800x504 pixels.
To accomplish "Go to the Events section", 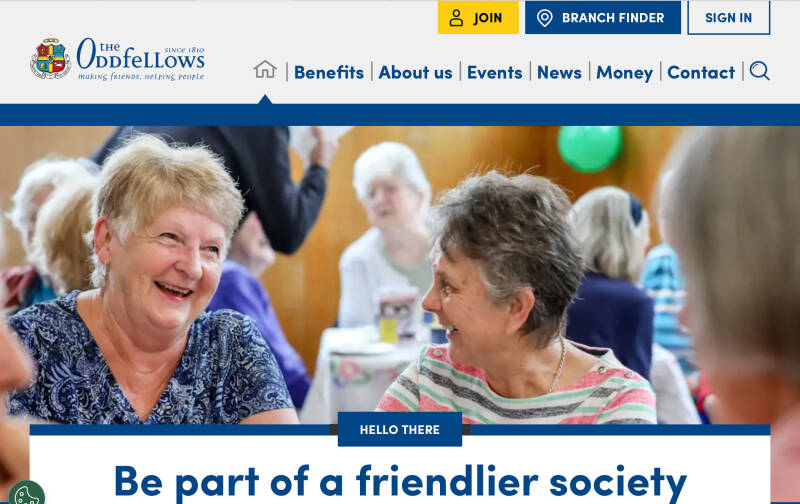I will (x=494, y=72).
